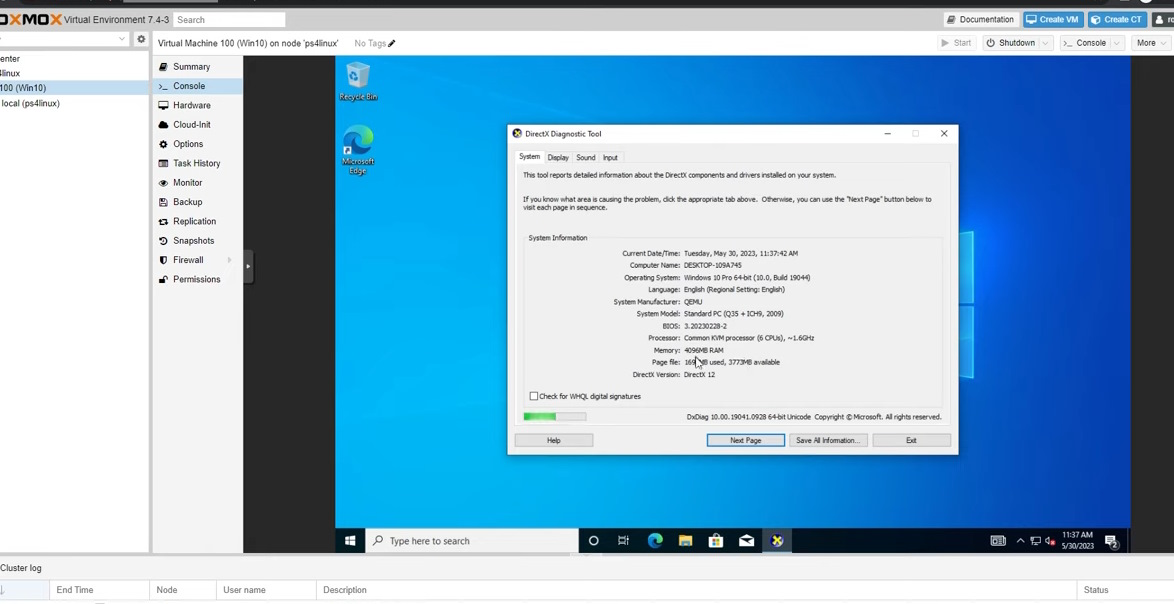
Task: Open the Cloud-Init panel
Action: (x=191, y=124)
